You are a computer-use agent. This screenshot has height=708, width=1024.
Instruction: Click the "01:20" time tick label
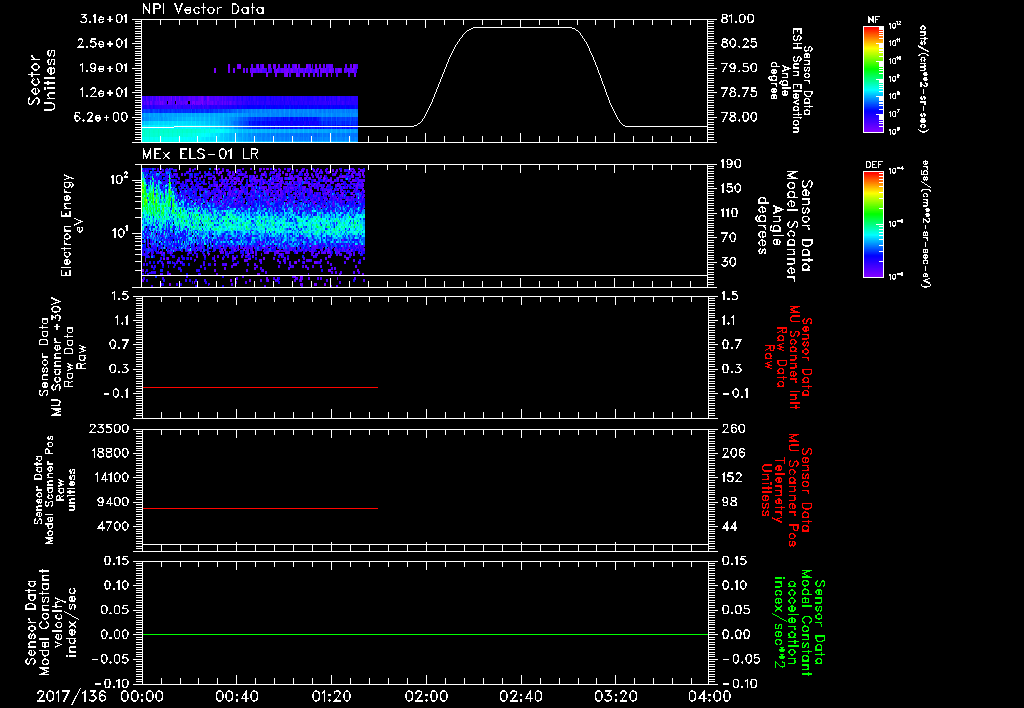pyautogui.click(x=331, y=696)
